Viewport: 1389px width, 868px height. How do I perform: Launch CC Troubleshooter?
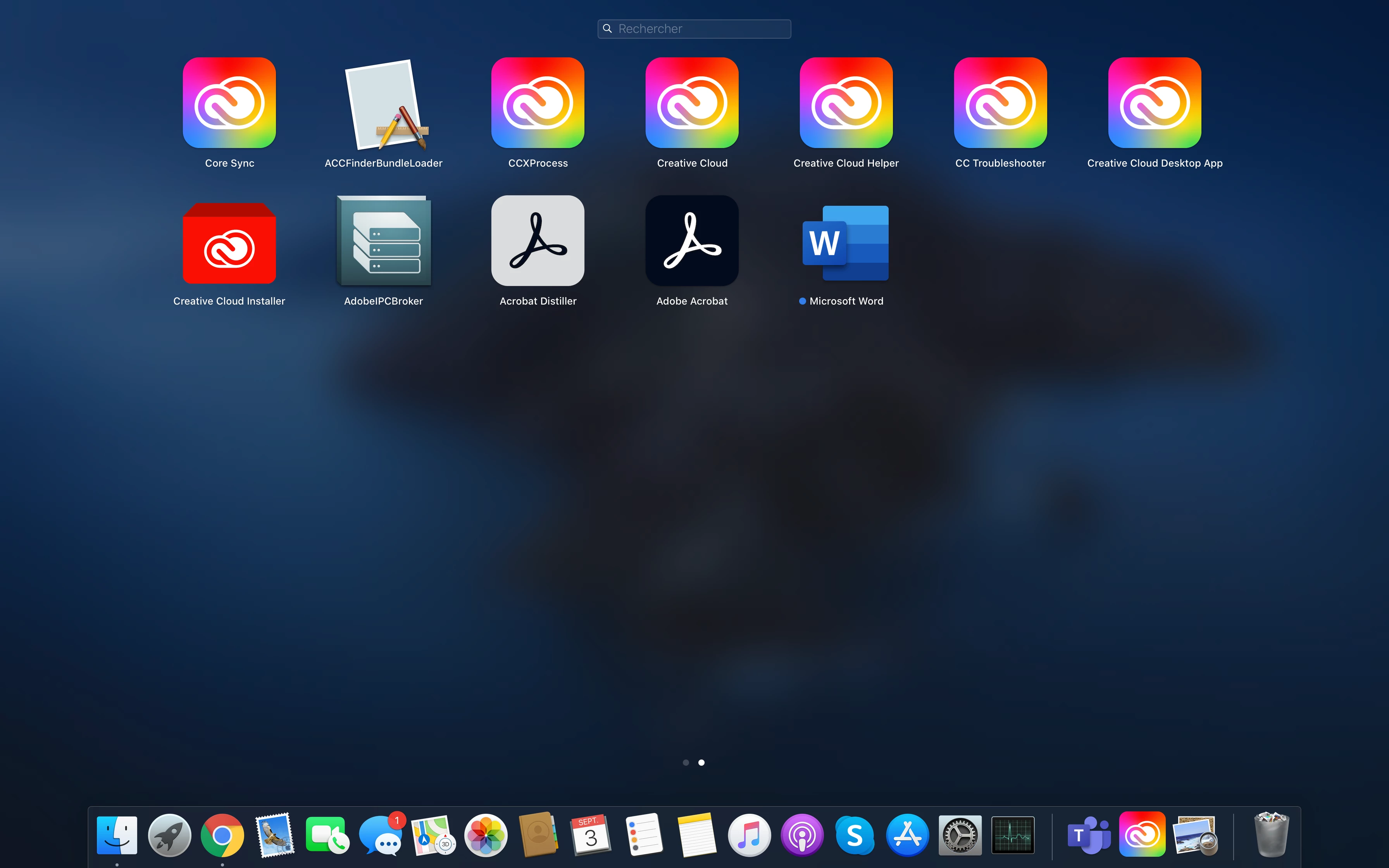[1000, 103]
